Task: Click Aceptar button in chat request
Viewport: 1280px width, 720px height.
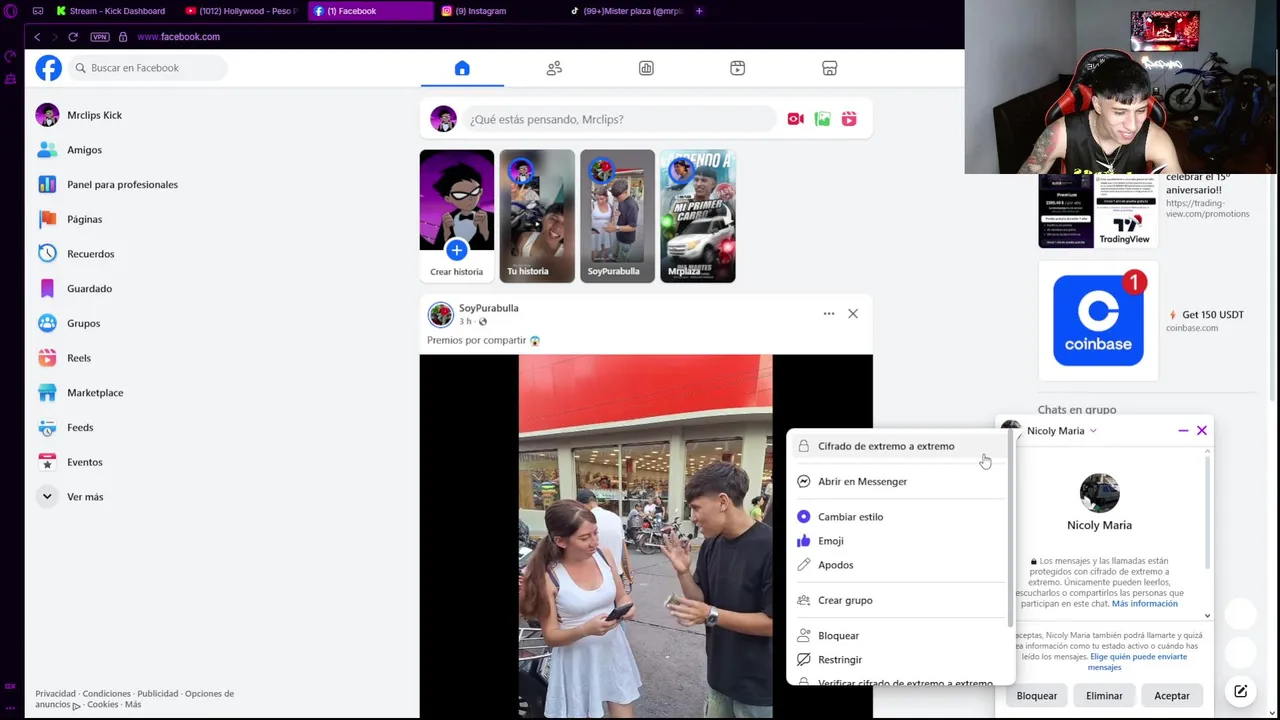Action: (x=1172, y=696)
